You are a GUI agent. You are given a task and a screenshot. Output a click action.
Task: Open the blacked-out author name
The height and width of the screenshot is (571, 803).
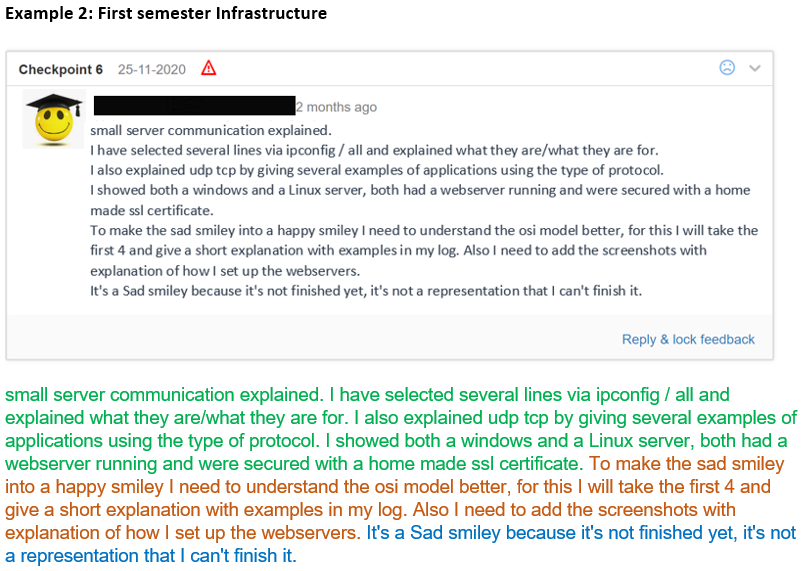[x=194, y=106]
